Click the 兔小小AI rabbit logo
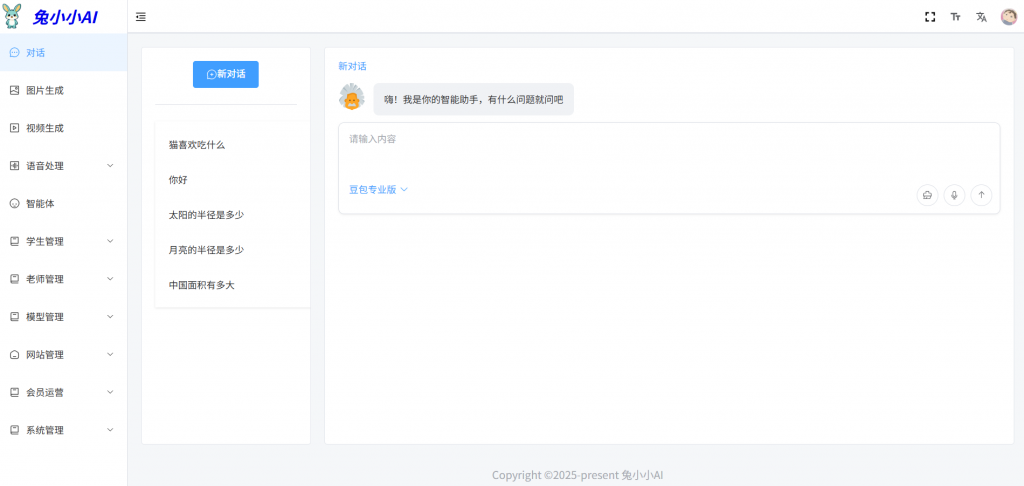This screenshot has width=1024, height=486. click(x=13, y=16)
